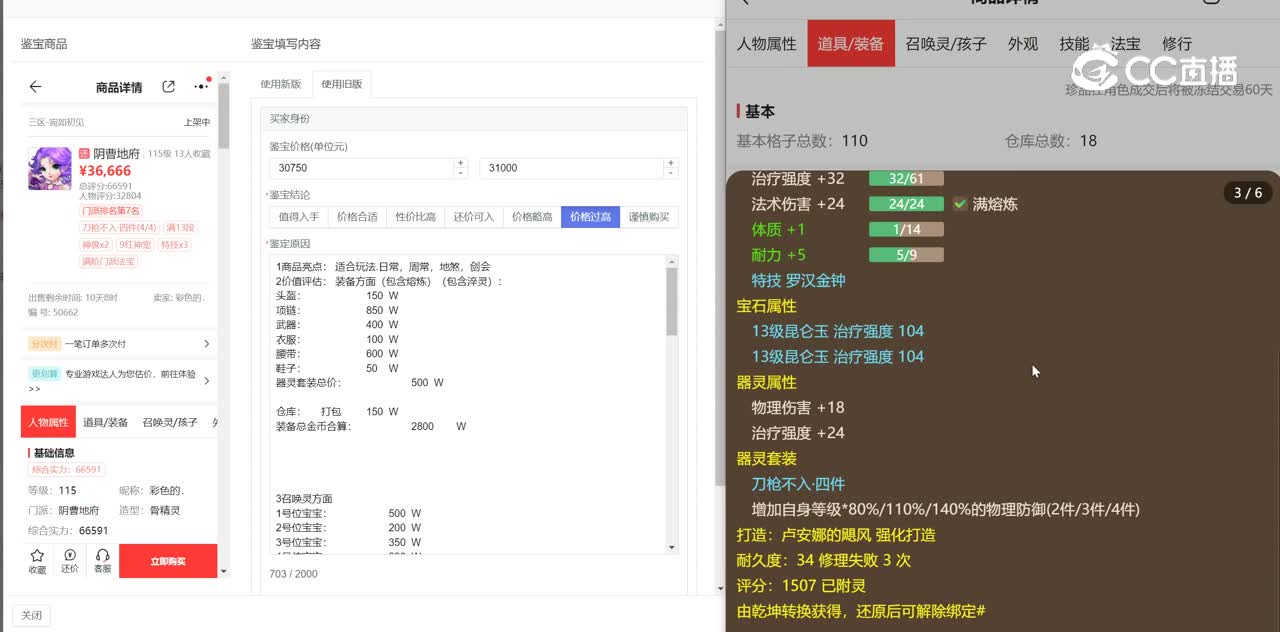Click the 关闭 button at bottom left
This screenshot has height=632, width=1280.
[x=31, y=616]
